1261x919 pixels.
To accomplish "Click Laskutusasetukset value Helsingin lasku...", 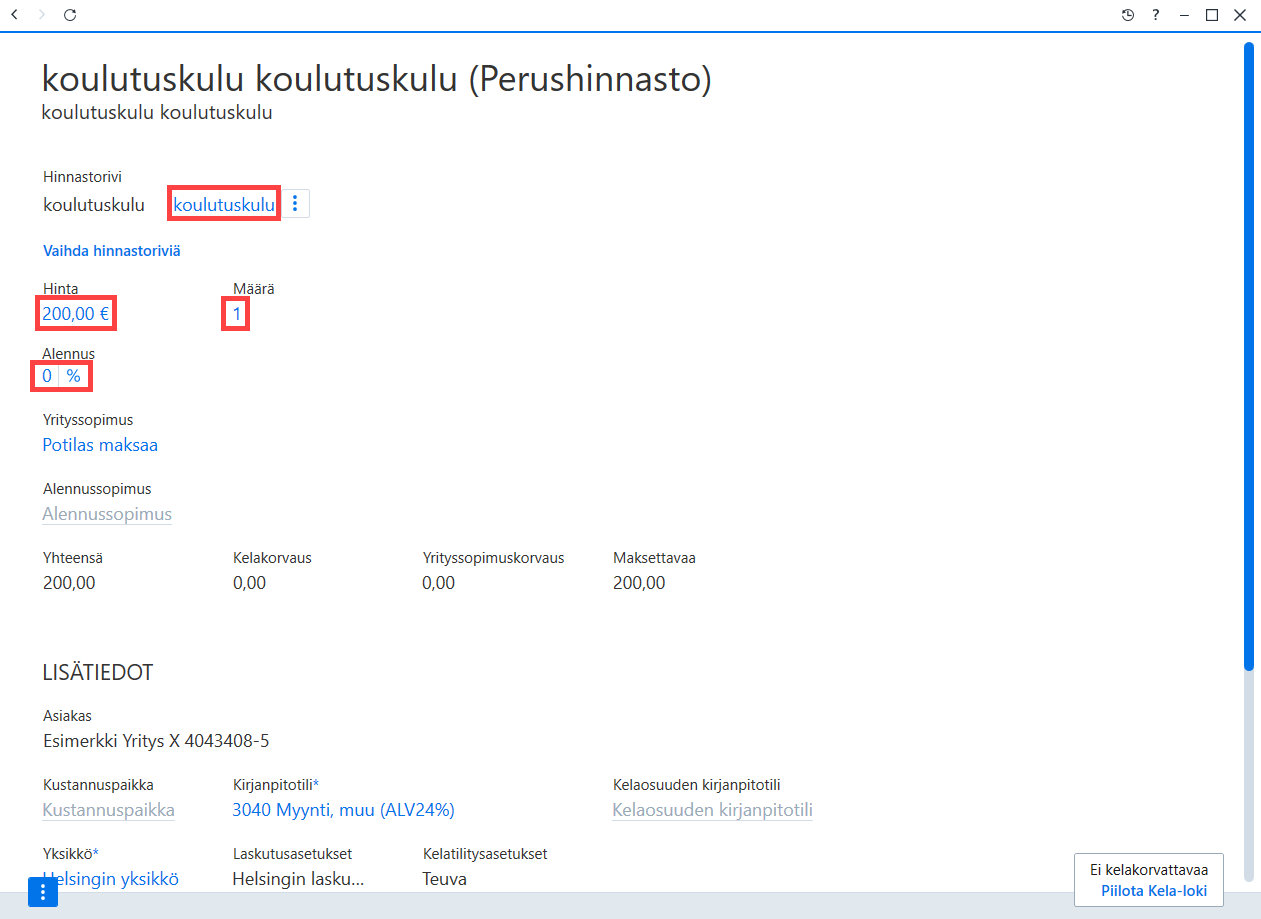I will click(x=298, y=879).
